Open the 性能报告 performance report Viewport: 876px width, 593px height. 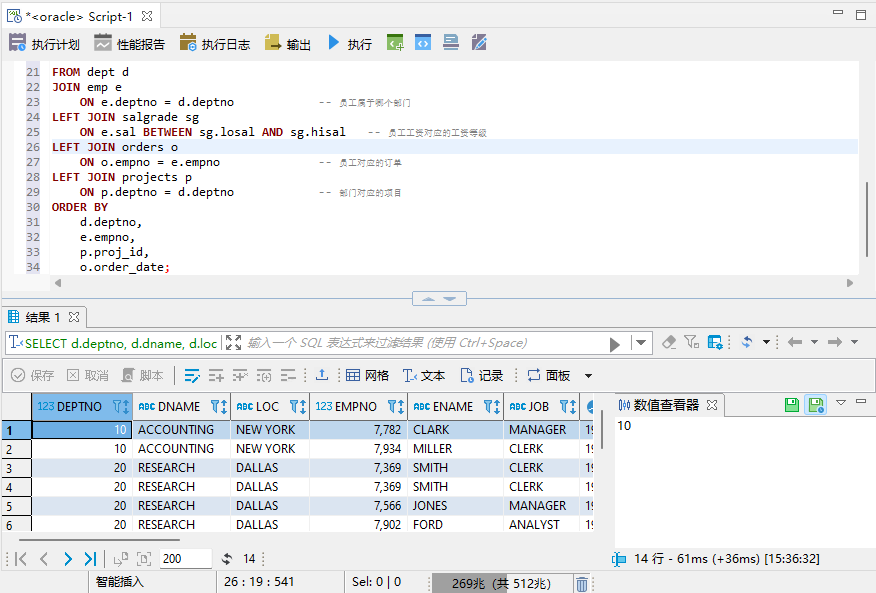(x=129, y=43)
